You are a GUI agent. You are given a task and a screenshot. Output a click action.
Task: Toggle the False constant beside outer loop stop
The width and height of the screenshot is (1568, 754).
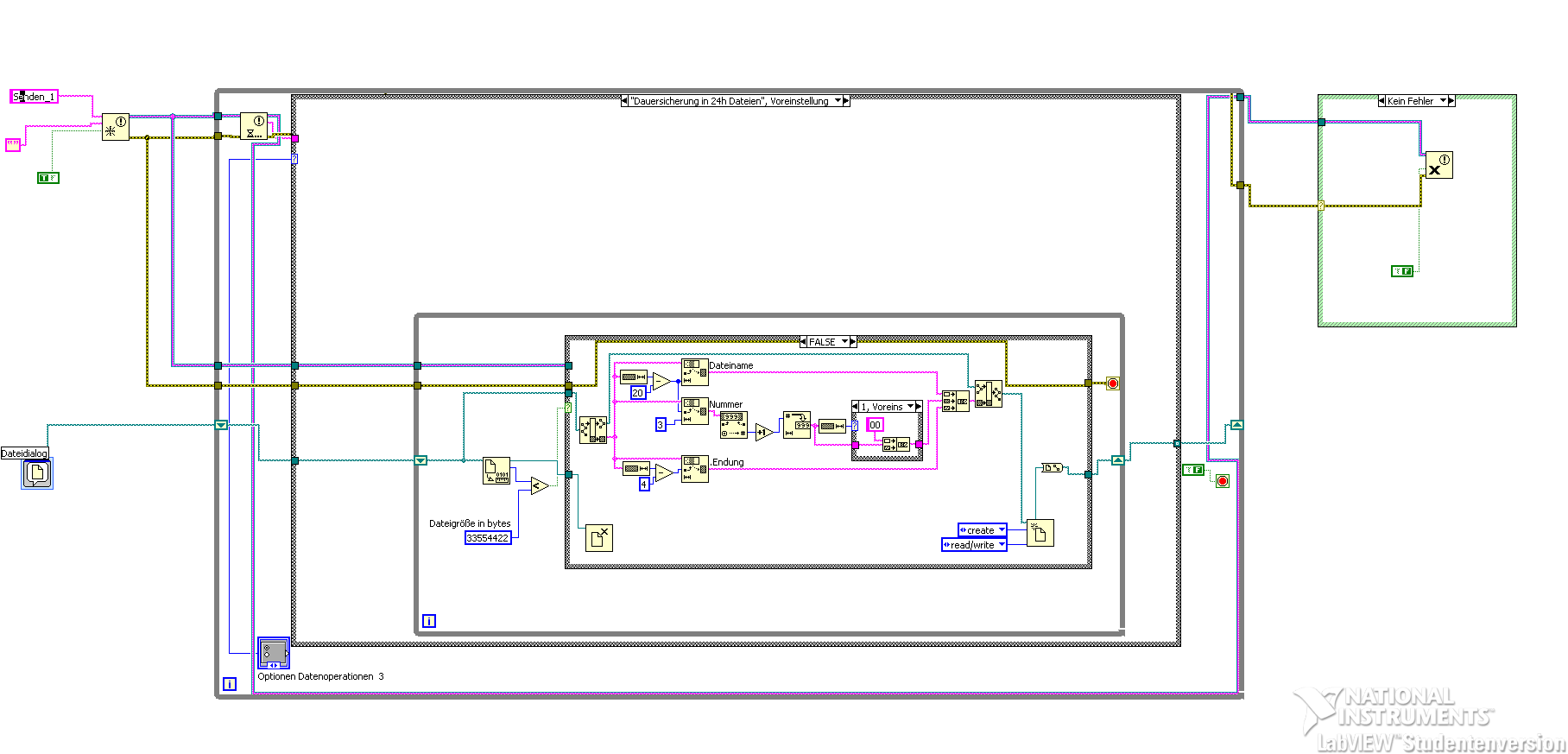coord(1193,470)
